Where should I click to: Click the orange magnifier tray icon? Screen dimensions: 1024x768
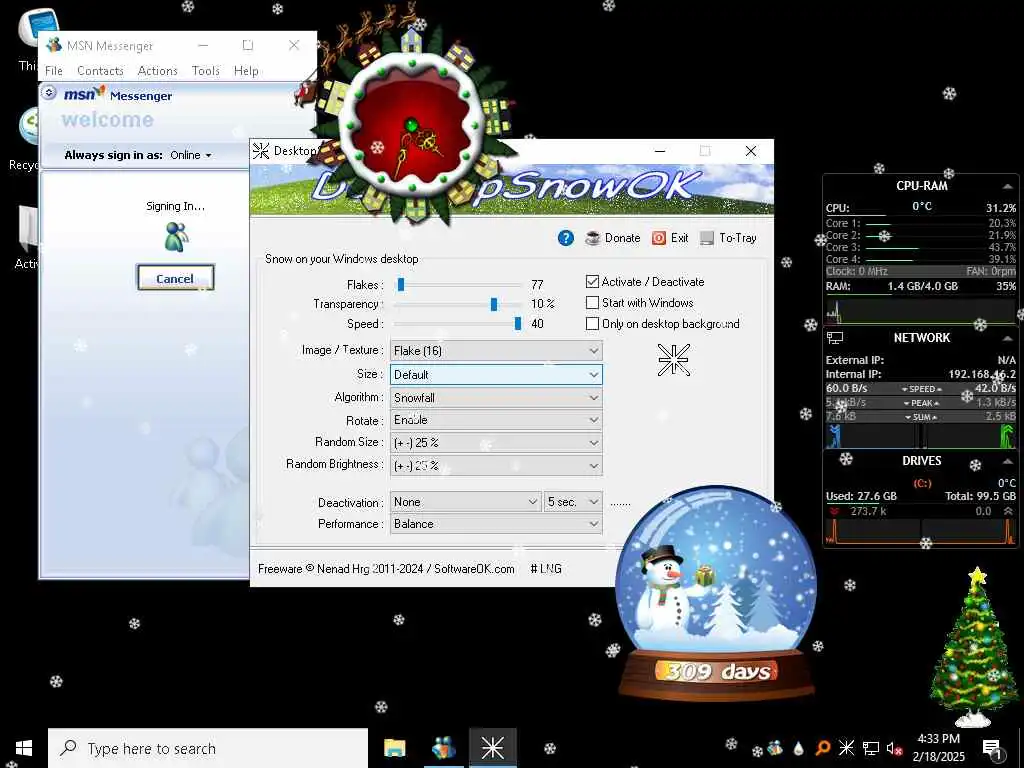(823, 748)
